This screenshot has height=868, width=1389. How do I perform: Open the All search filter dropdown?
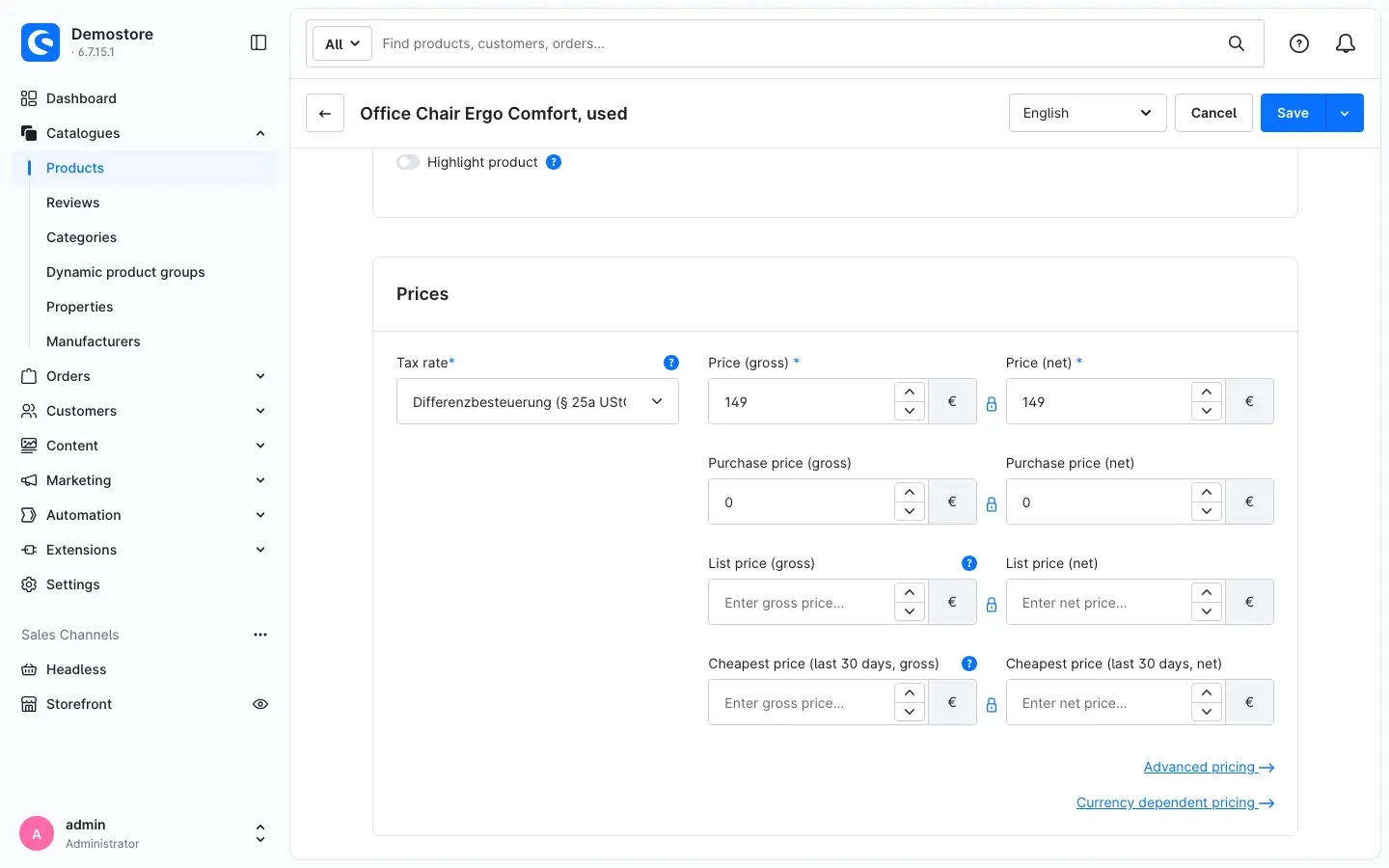coord(342,43)
